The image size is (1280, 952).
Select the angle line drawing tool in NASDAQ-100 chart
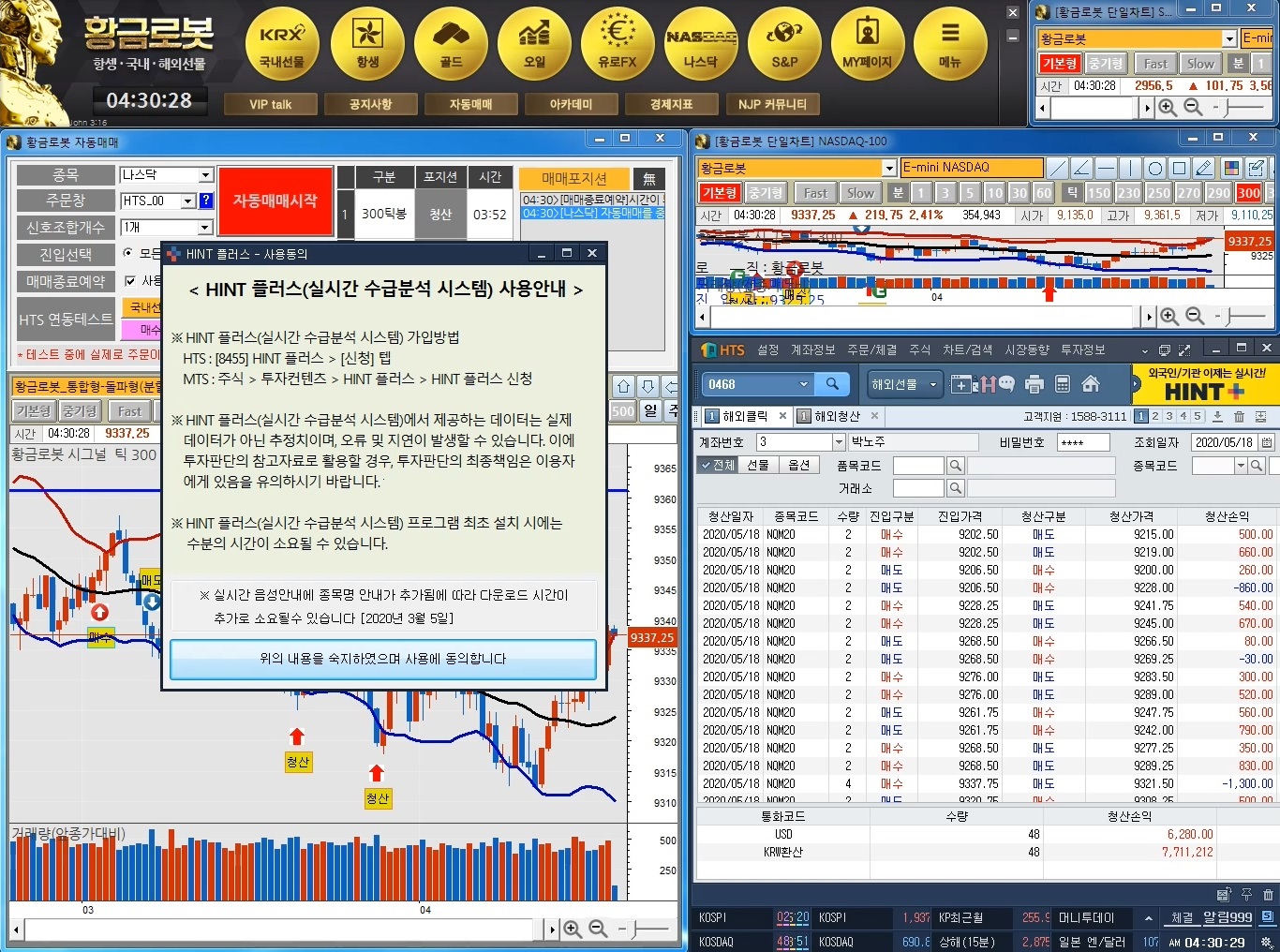pyautogui.click(x=1081, y=168)
